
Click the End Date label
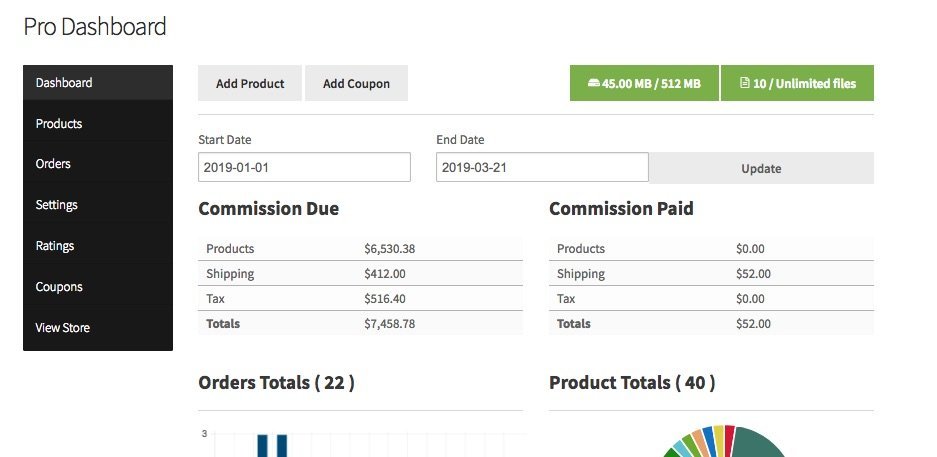click(x=460, y=140)
